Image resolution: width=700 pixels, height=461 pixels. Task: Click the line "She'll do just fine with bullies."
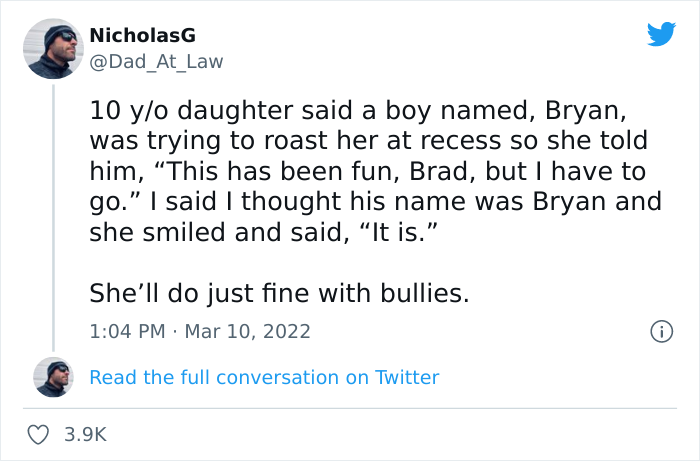coord(279,295)
